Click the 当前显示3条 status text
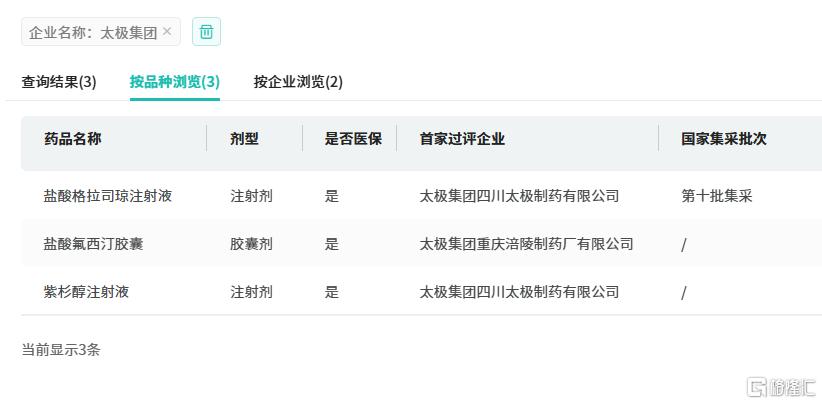The height and width of the screenshot is (404, 822). (x=60, y=350)
